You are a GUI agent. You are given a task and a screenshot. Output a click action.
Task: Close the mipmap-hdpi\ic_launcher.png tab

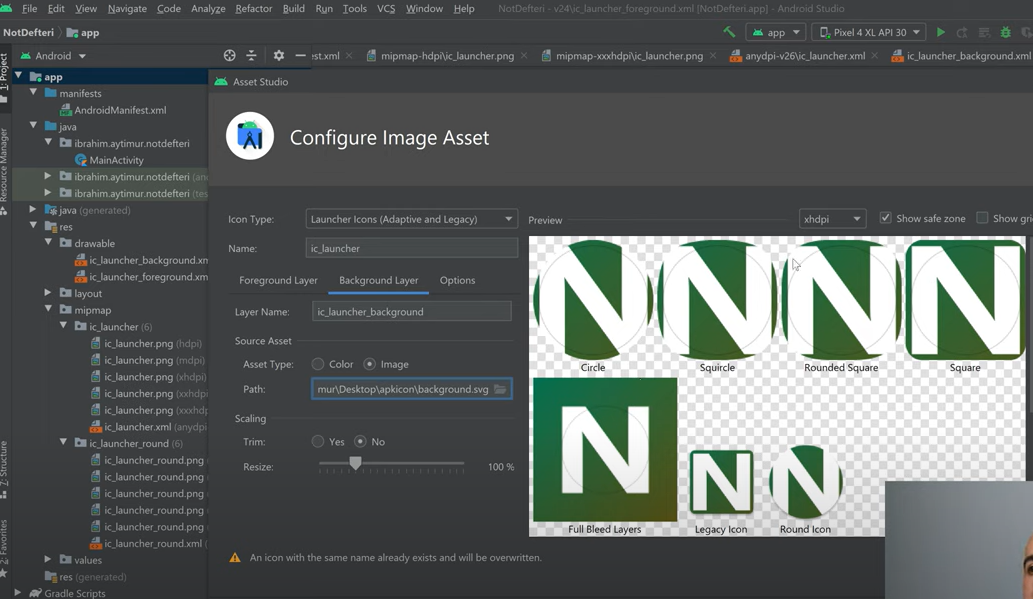coord(524,56)
